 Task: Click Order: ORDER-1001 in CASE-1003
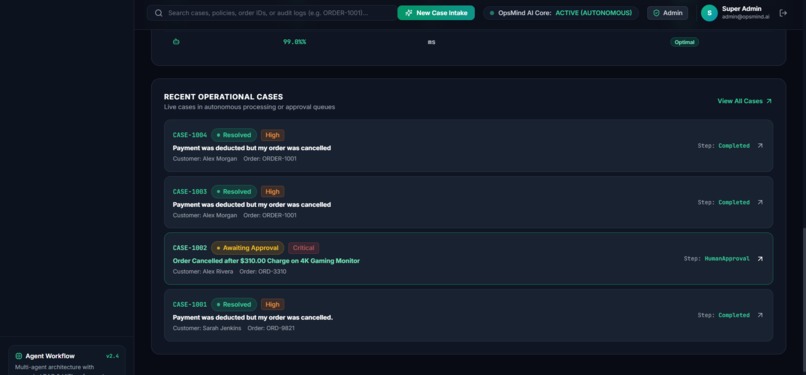click(270, 215)
